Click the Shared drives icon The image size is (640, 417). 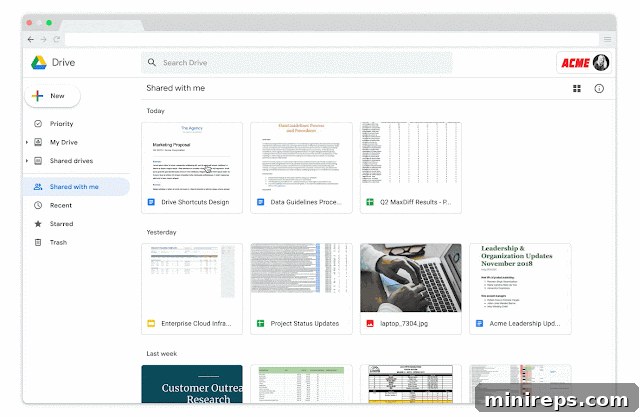point(38,161)
